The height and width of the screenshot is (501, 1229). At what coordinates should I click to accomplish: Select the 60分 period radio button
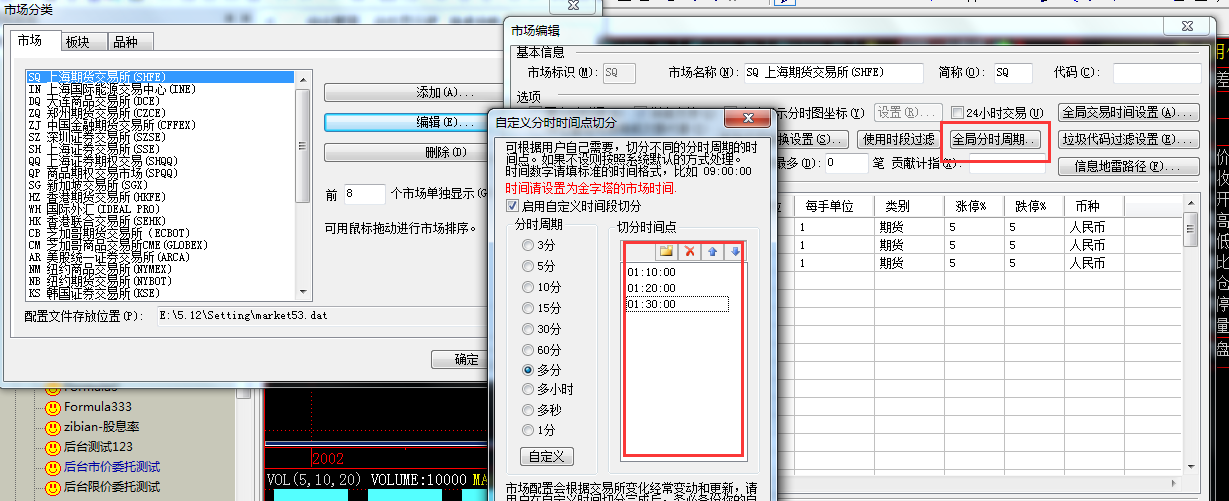coord(528,350)
